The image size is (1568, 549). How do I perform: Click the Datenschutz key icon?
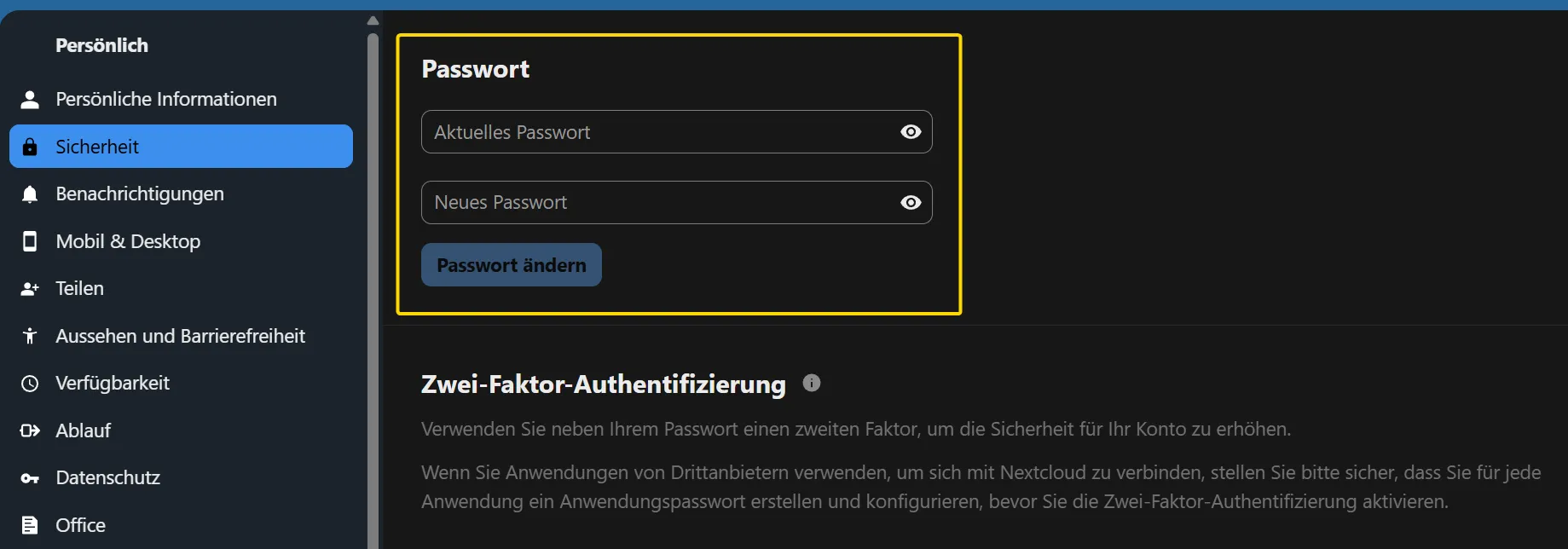30,478
